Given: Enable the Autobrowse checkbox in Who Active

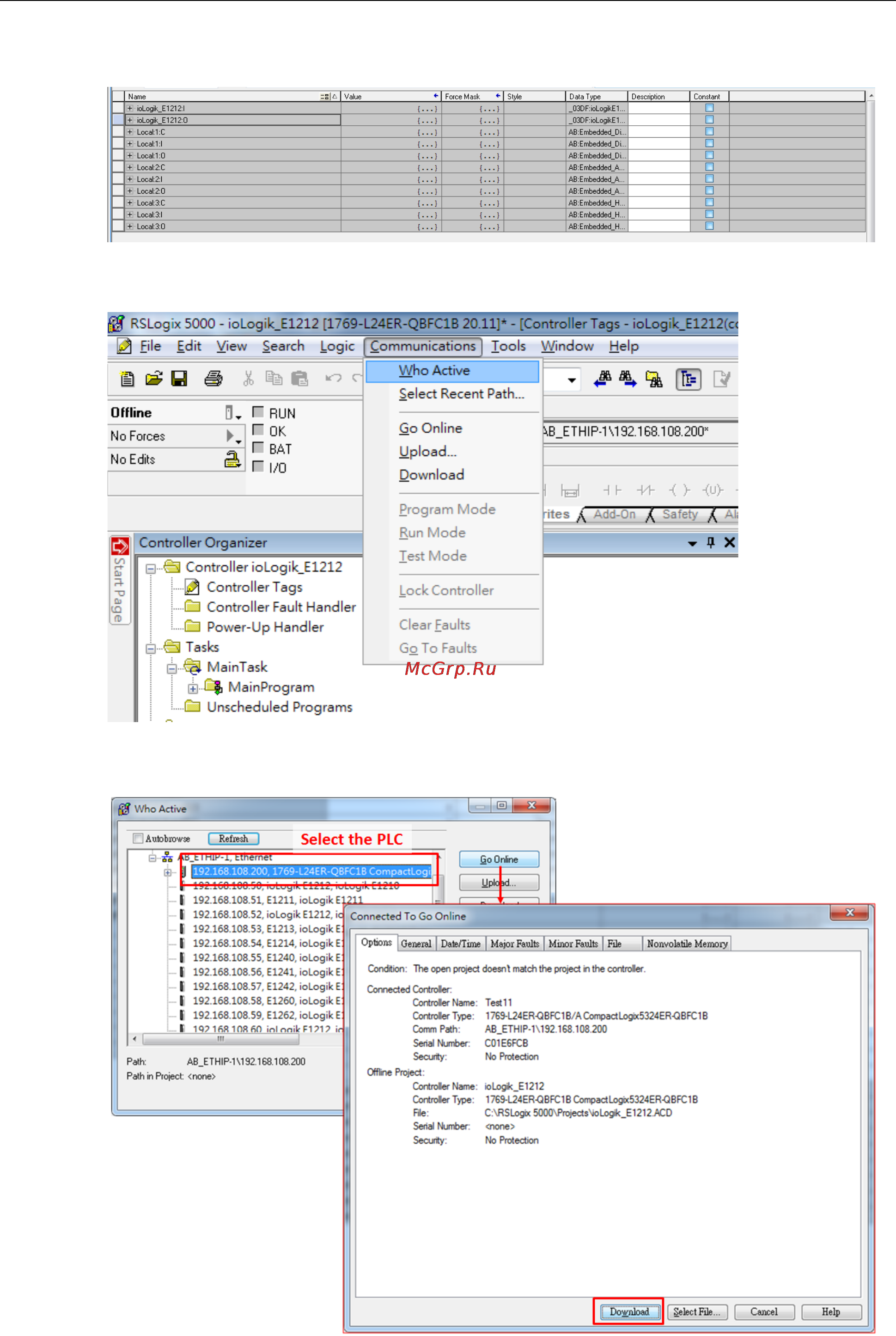Looking at the screenshot, I should (138, 839).
